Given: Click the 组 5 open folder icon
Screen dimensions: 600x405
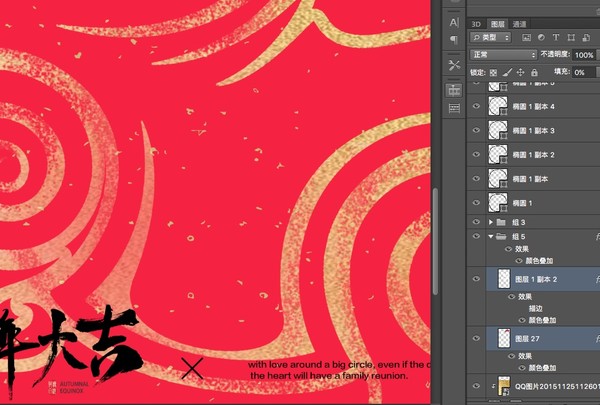Looking at the screenshot, I should point(501,237).
